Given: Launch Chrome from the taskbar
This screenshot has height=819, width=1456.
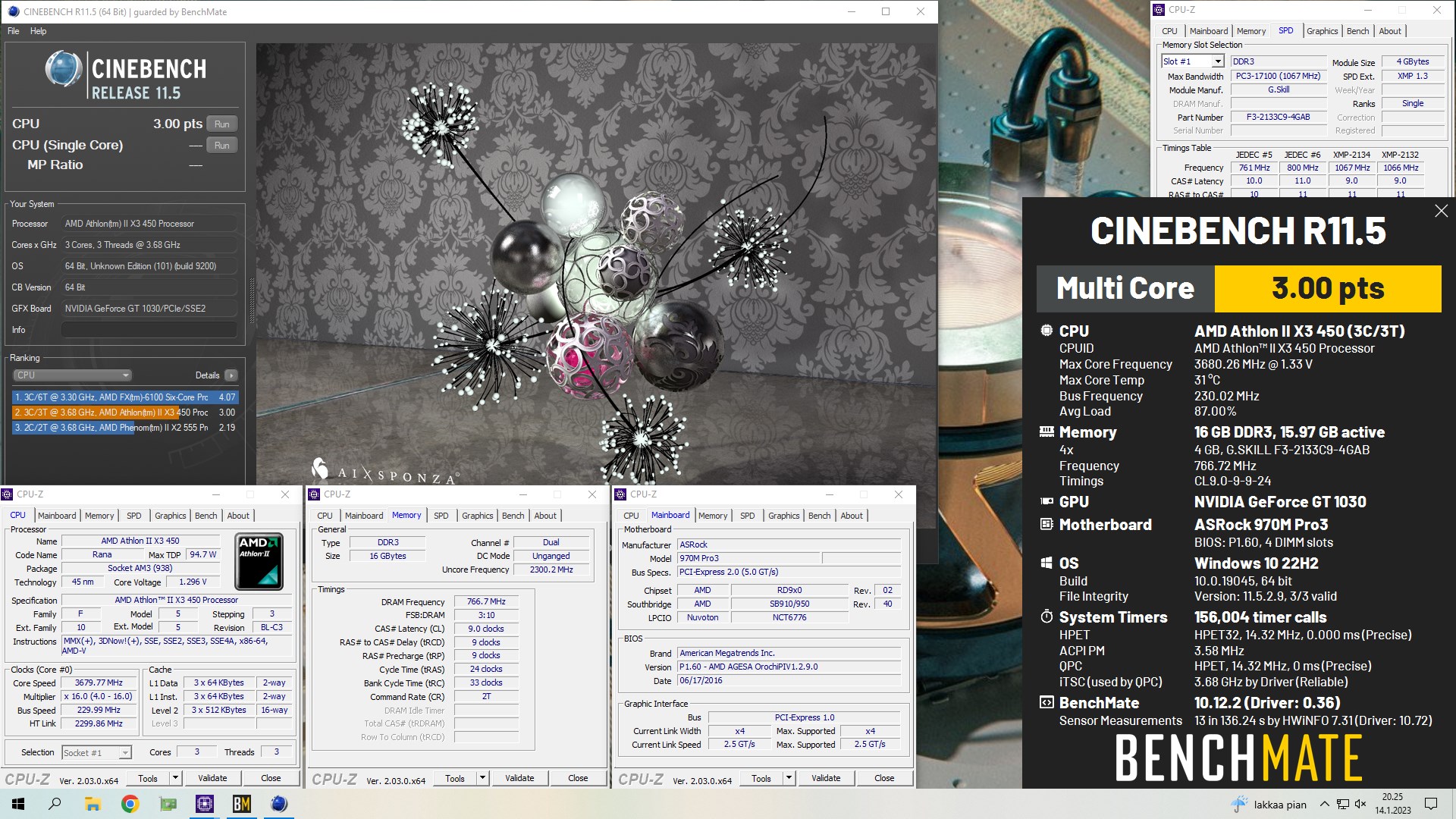Looking at the screenshot, I should pyautogui.click(x=130, y=804).
